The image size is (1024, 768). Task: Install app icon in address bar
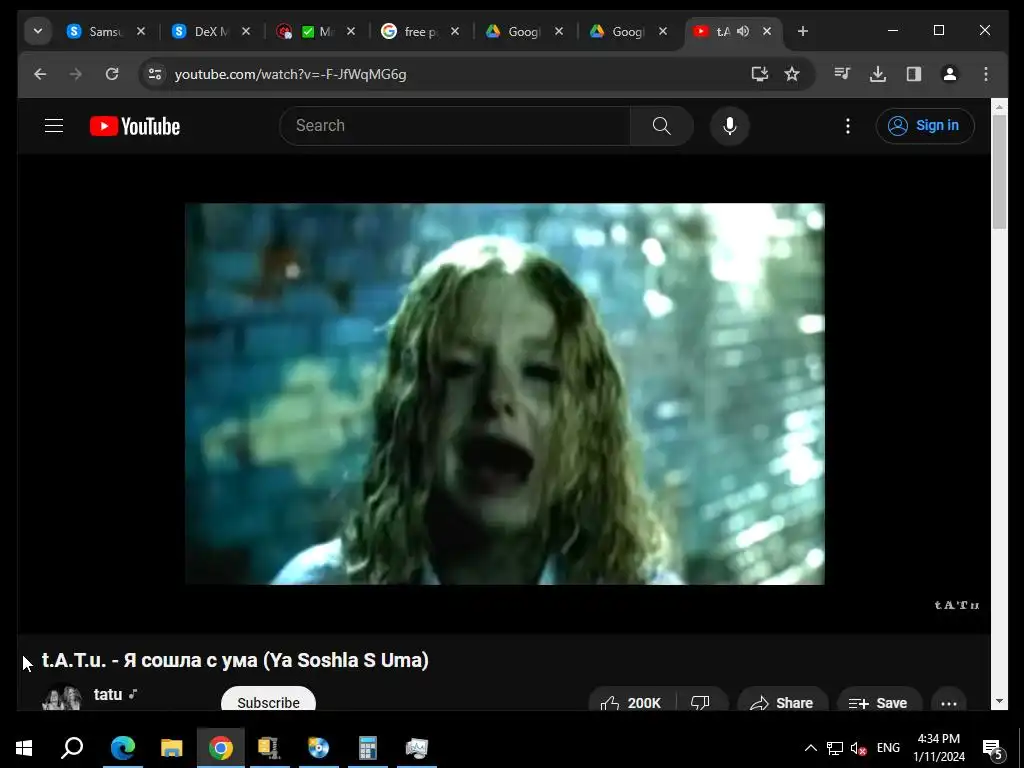point(760,74)
